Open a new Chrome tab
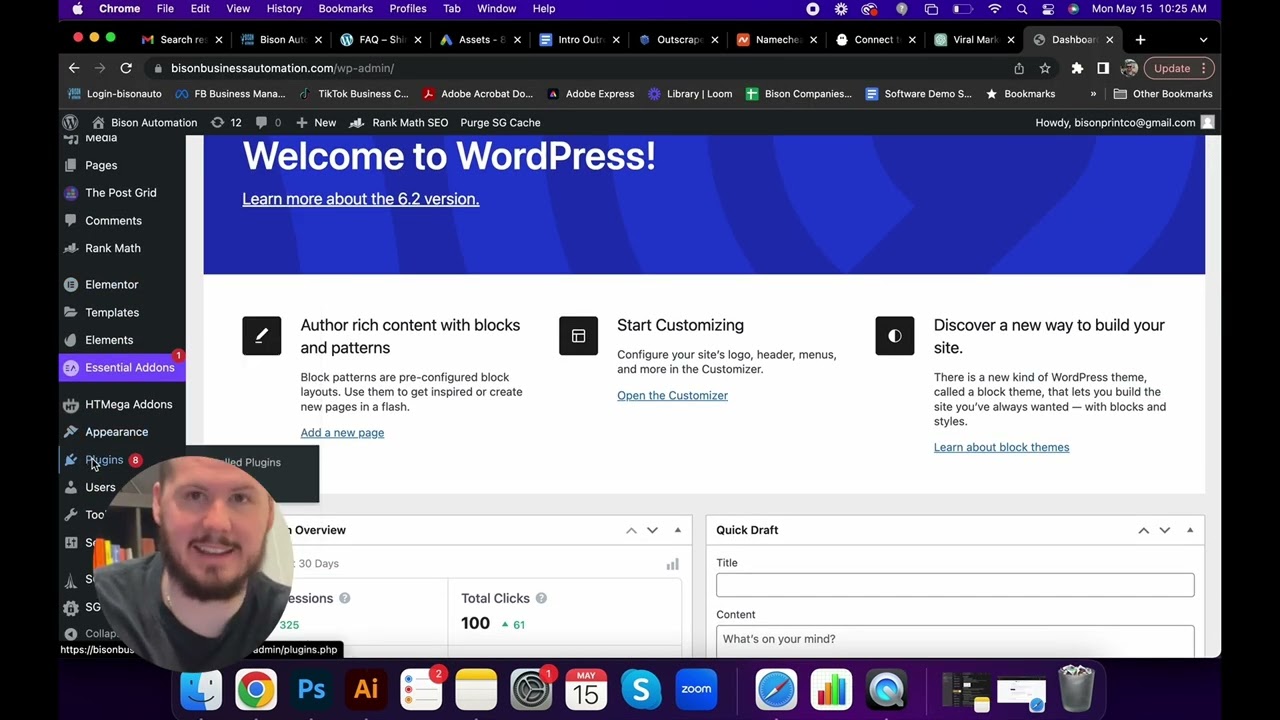Image resolution: width=1280 pixels, height=720 pixels. point(1140,40)
